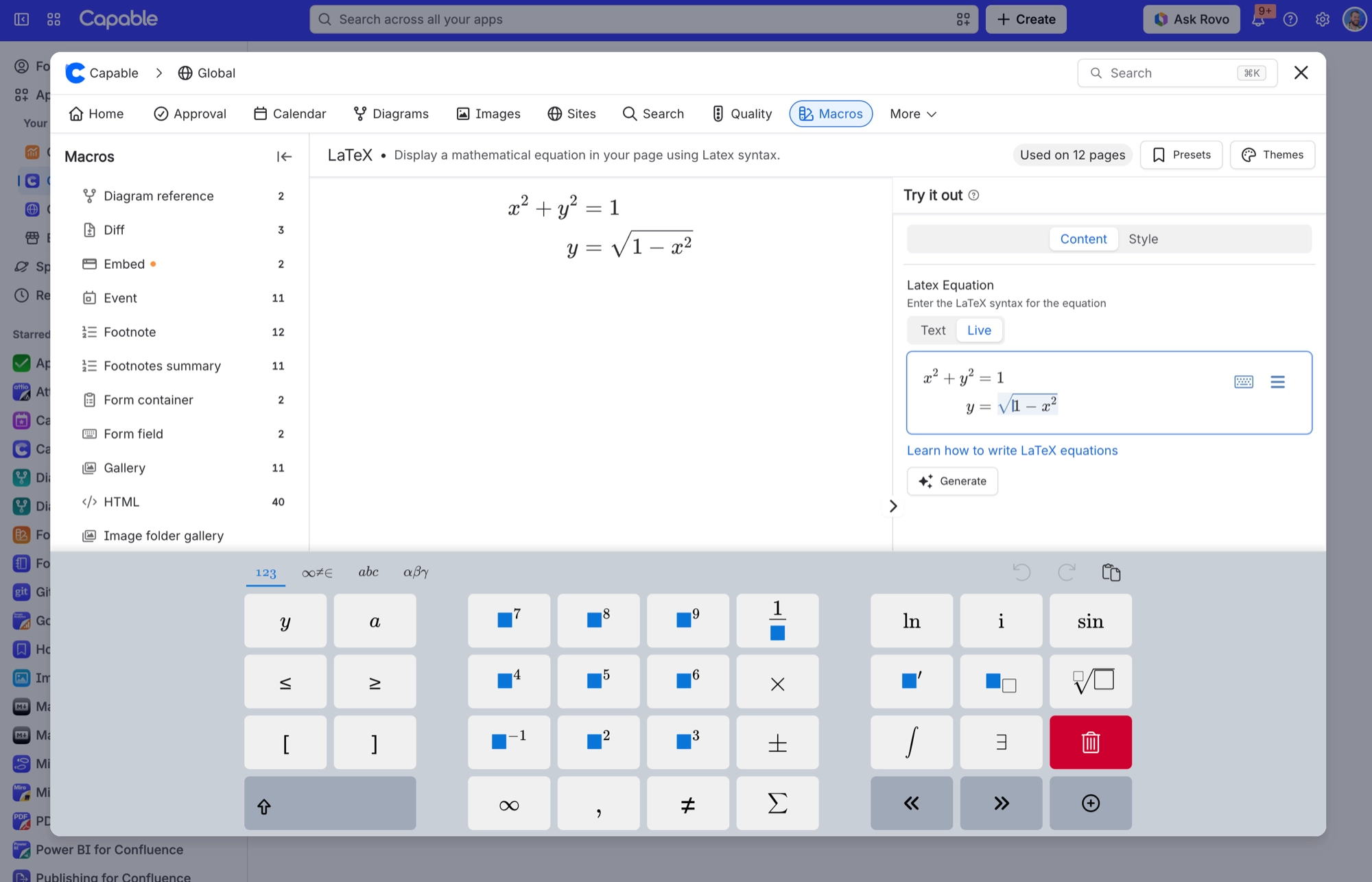
Task: Click the Generate button
Action: pos(952,481)
